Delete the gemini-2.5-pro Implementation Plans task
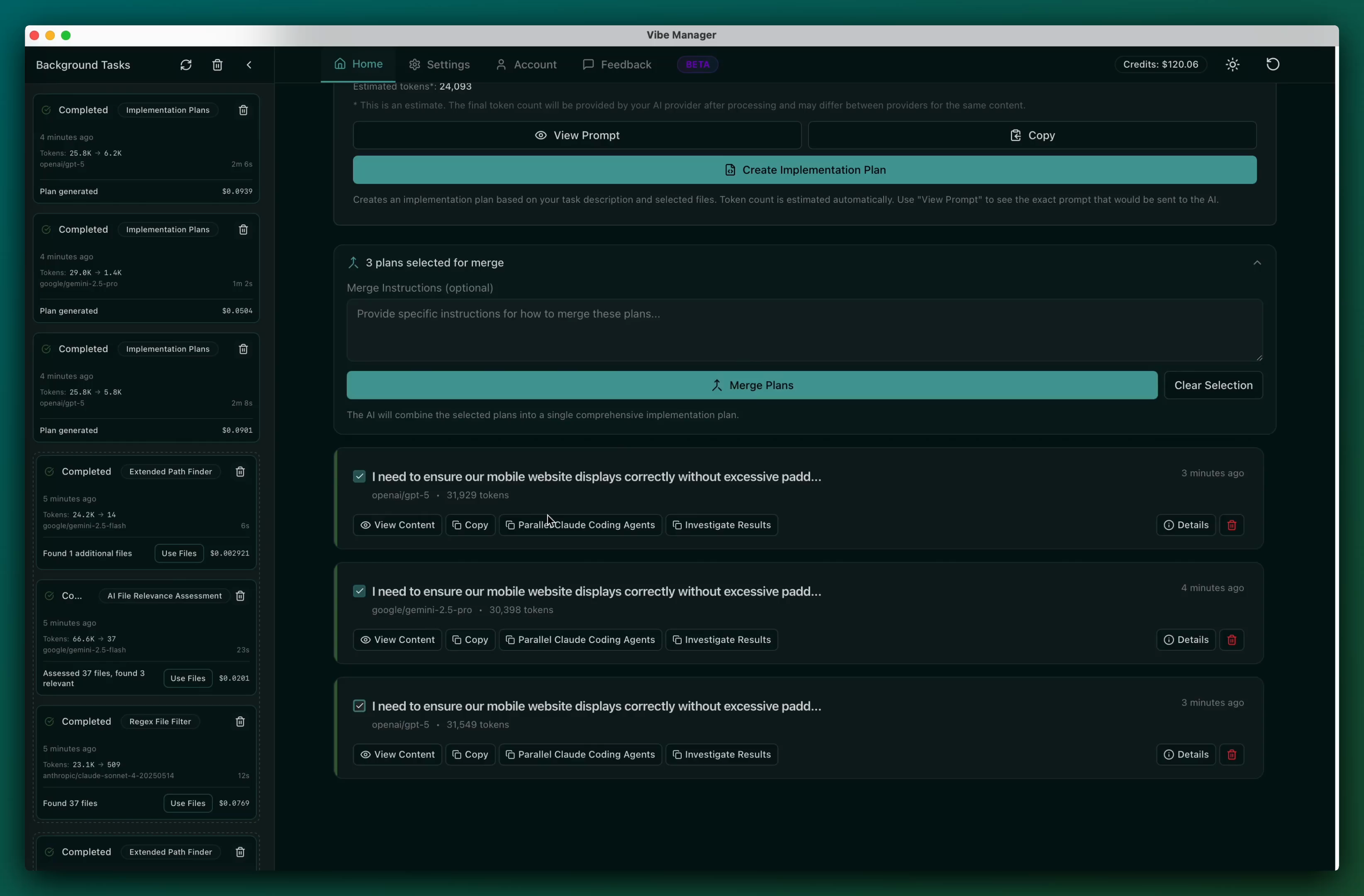This screenshot has height=896, width=1364. click(x=243, y=230)
